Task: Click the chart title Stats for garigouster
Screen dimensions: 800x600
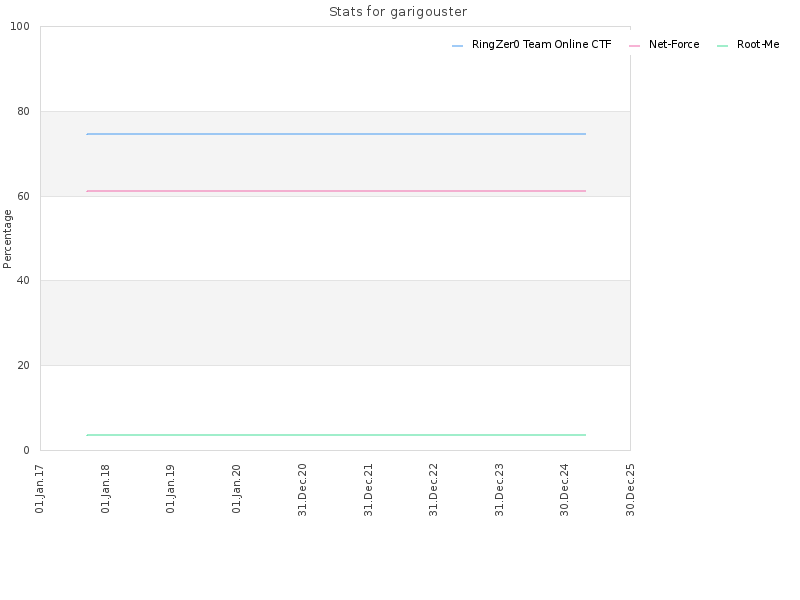Action: point(398,12)
